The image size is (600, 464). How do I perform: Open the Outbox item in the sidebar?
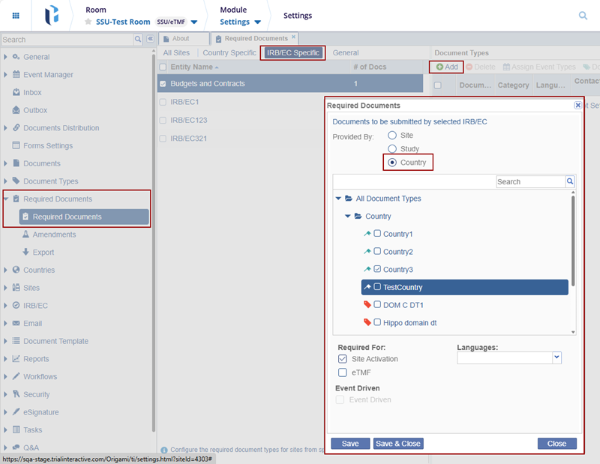(x=38, y=110)
